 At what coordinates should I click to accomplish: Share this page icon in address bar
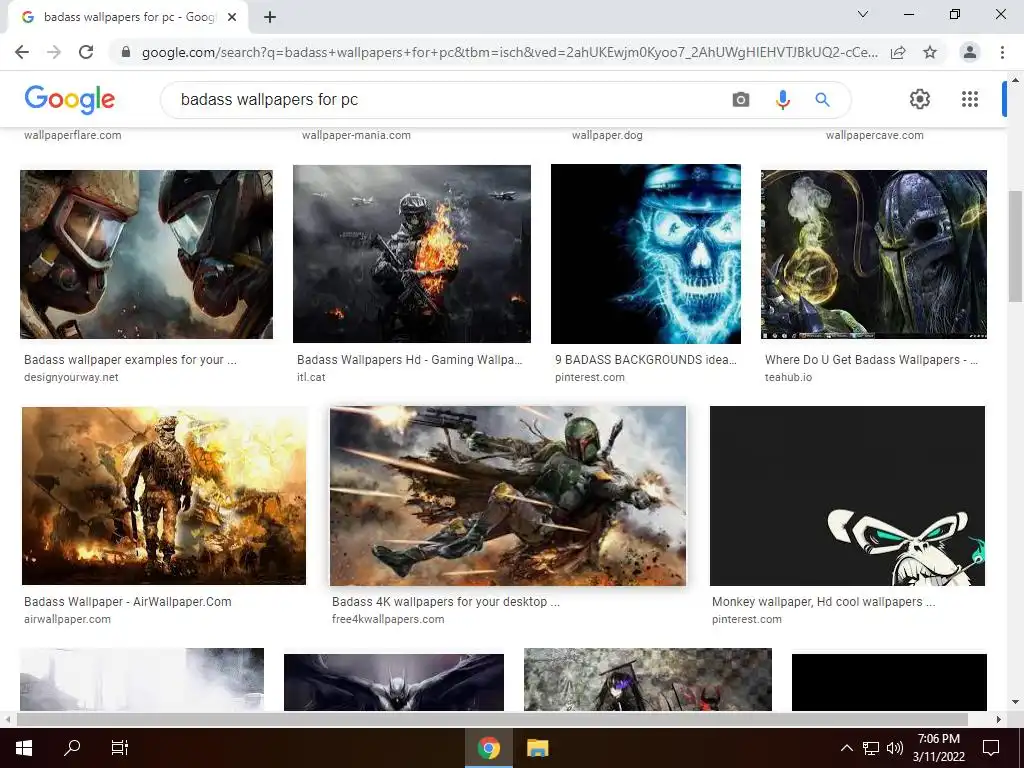(898, 52)
